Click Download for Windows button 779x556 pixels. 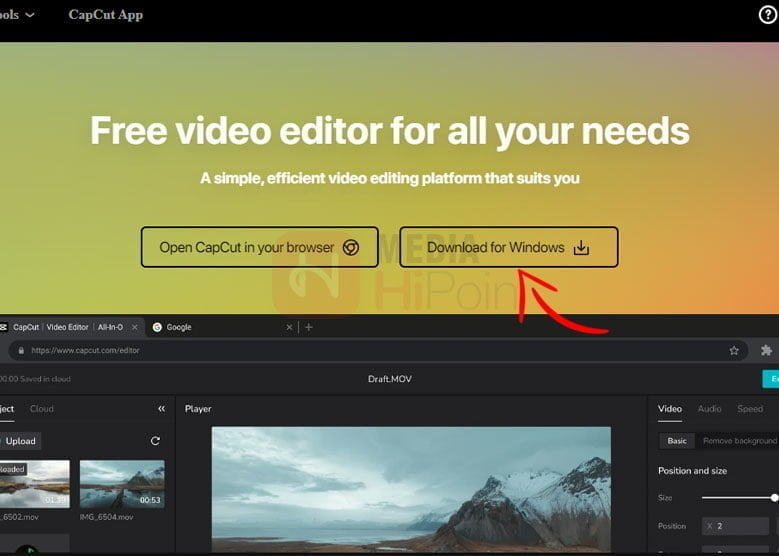coord(509,247)
